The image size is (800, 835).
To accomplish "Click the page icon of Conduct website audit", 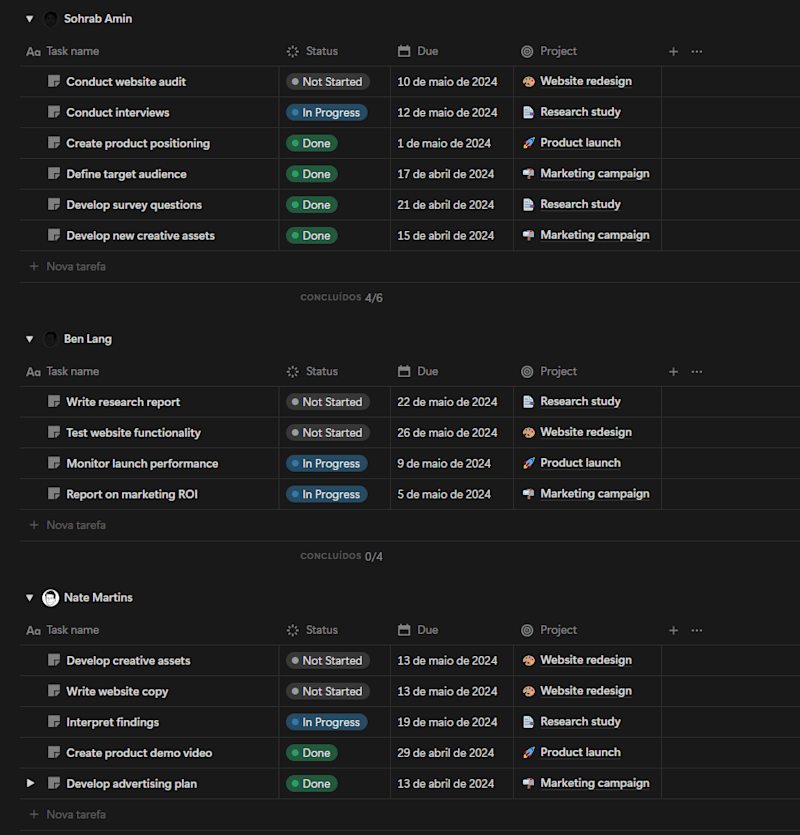I will click(x=54, y=81).
